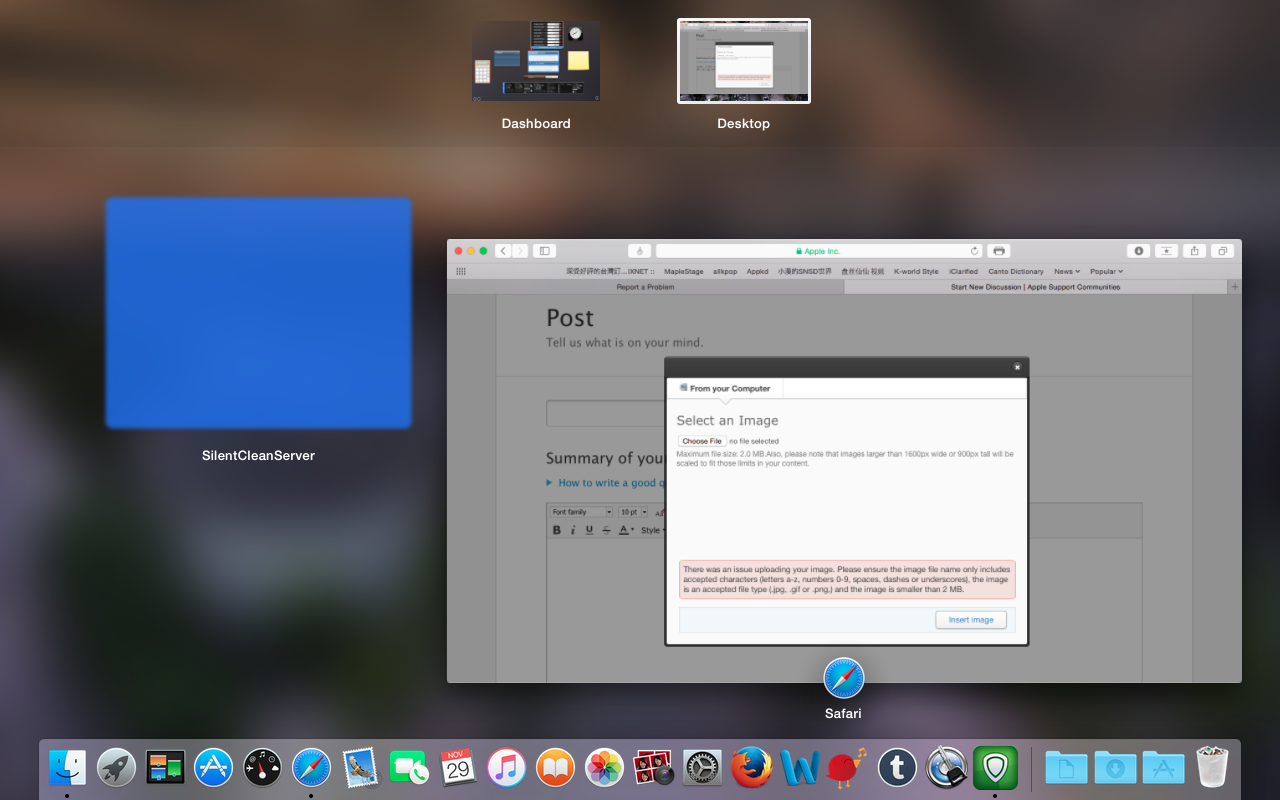1280x800 pixels.
Task: Show all tabs button in Safari
Action: (x=1222, y=251)
